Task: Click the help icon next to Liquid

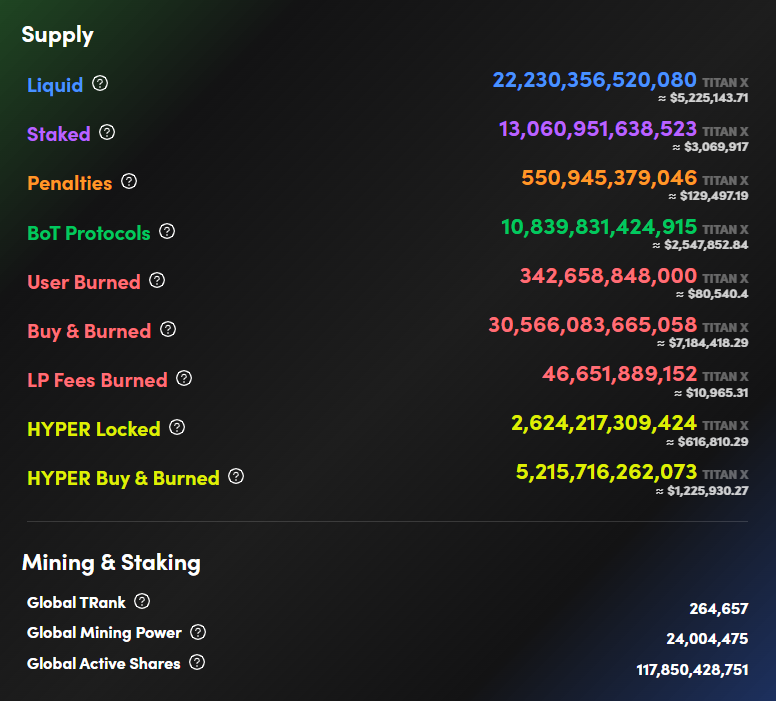Action: 100,84
